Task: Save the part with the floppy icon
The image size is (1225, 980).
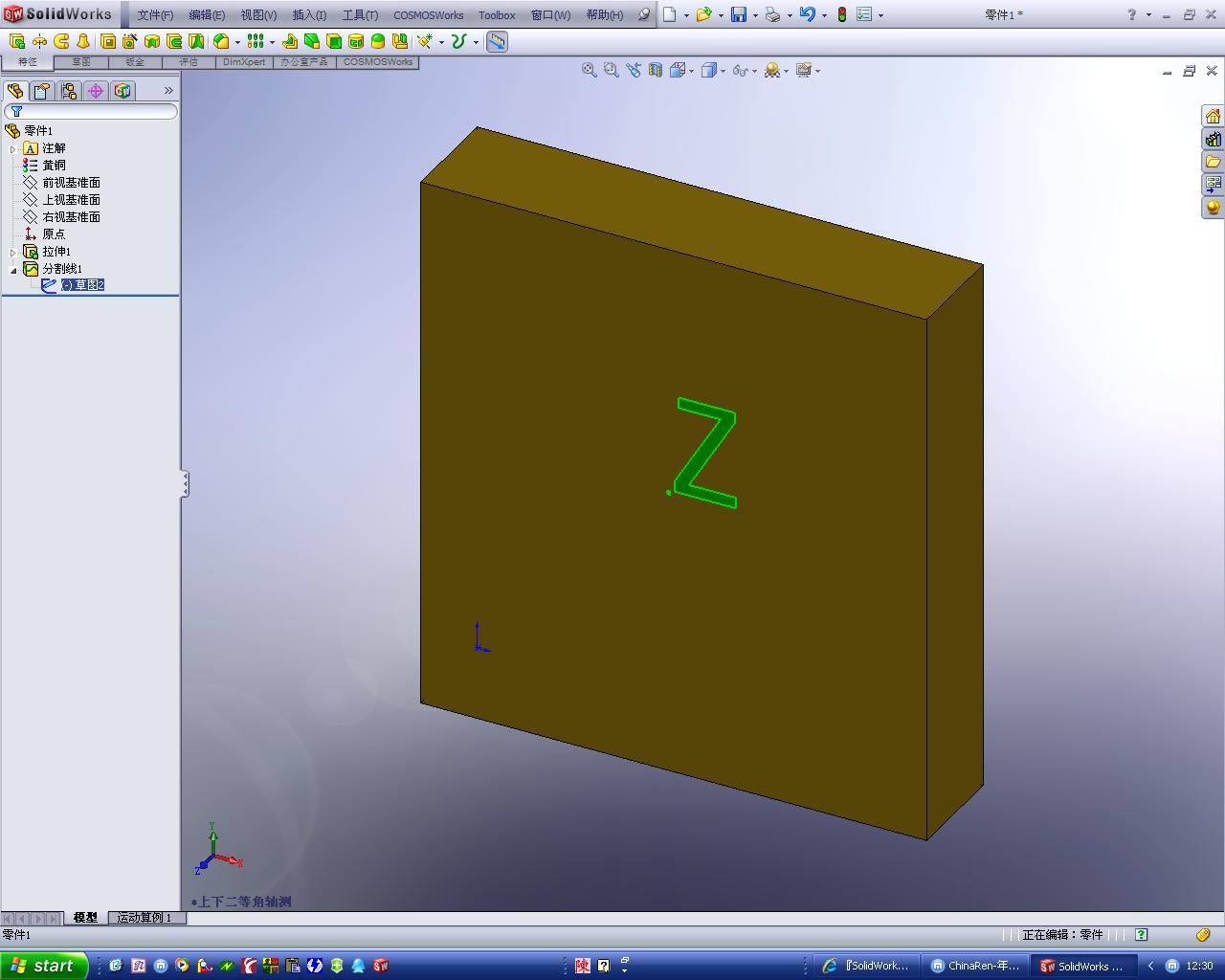Action: coord(739,14)
